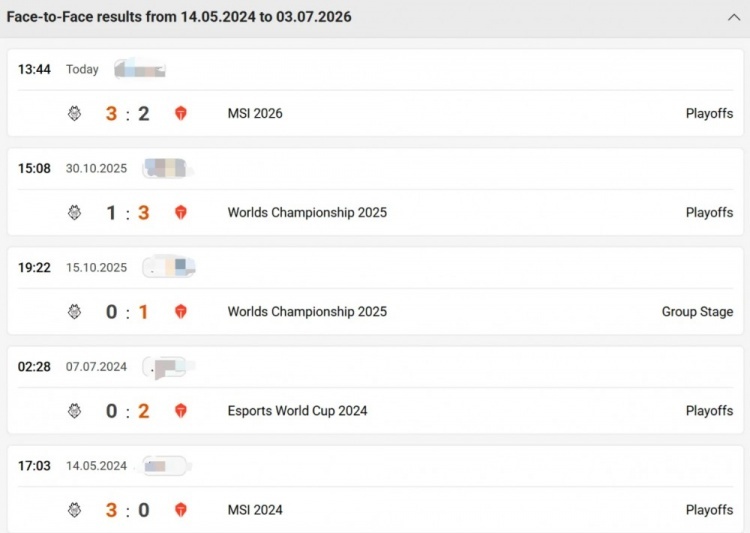Click G2 logo in Esports World Cup match

tap(74, 411)
